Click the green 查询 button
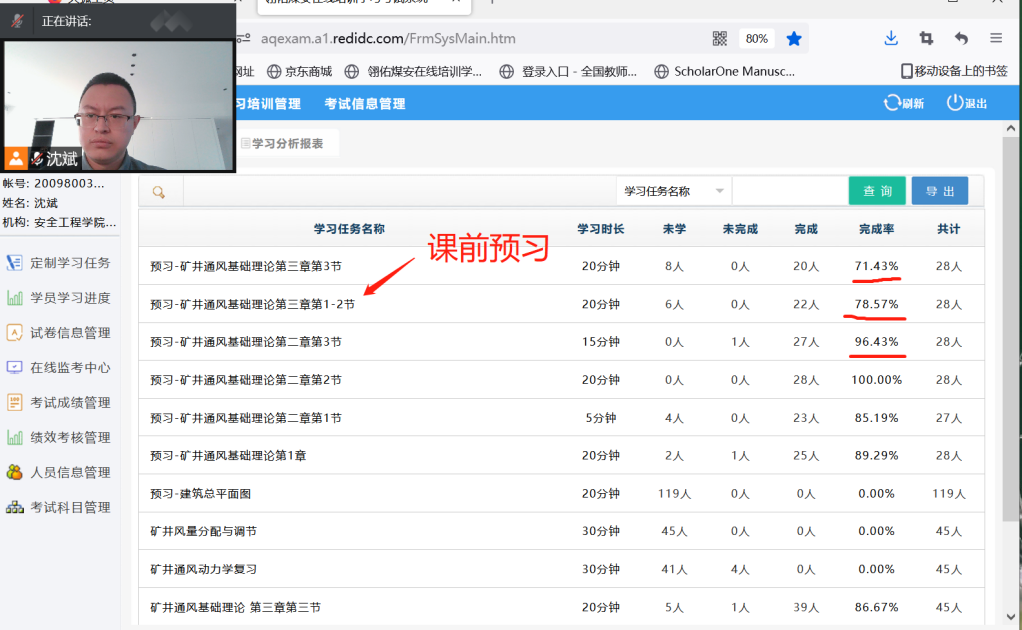 [x=877, y=191]
